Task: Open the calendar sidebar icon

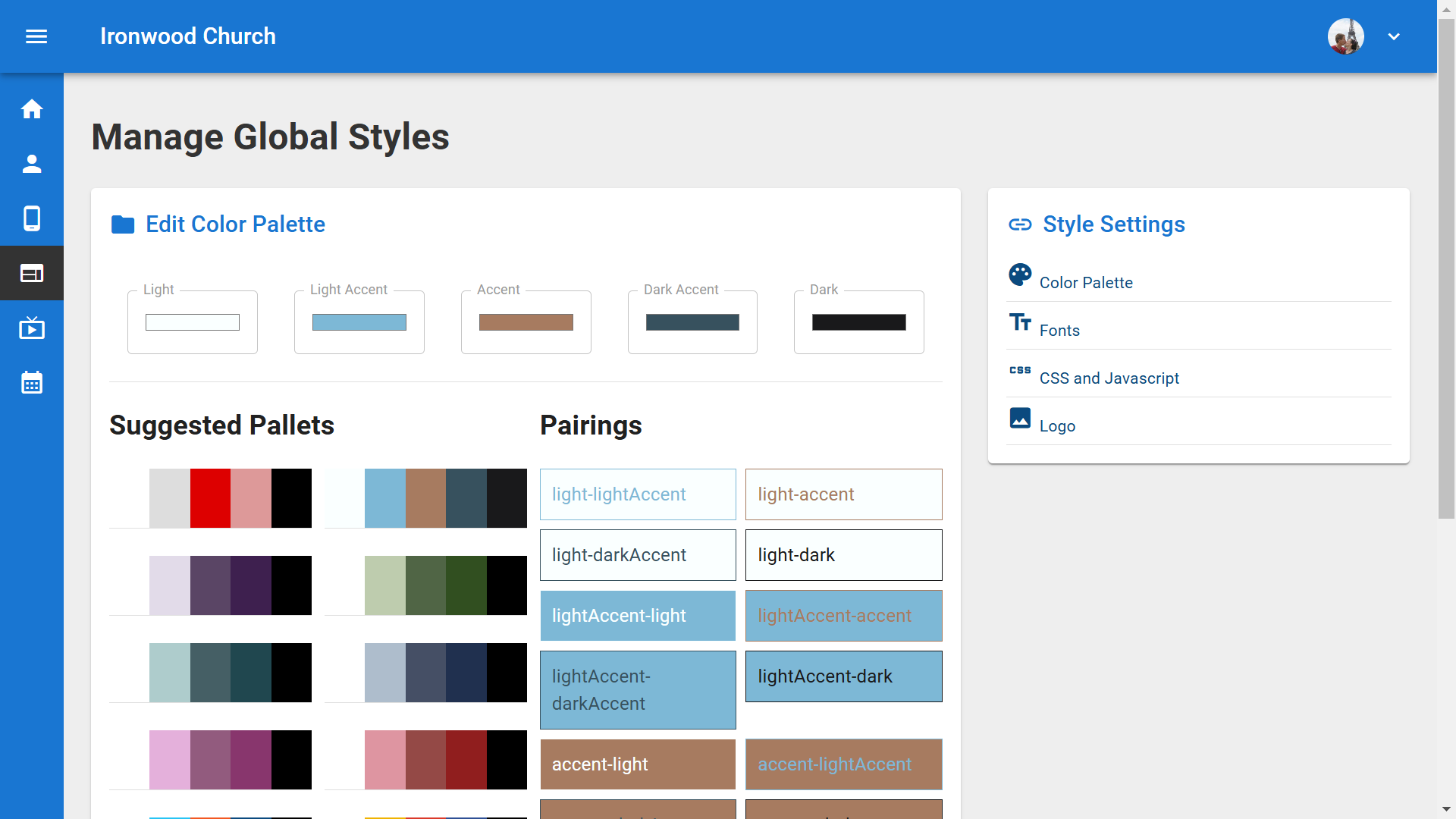Action: (32, 383)
